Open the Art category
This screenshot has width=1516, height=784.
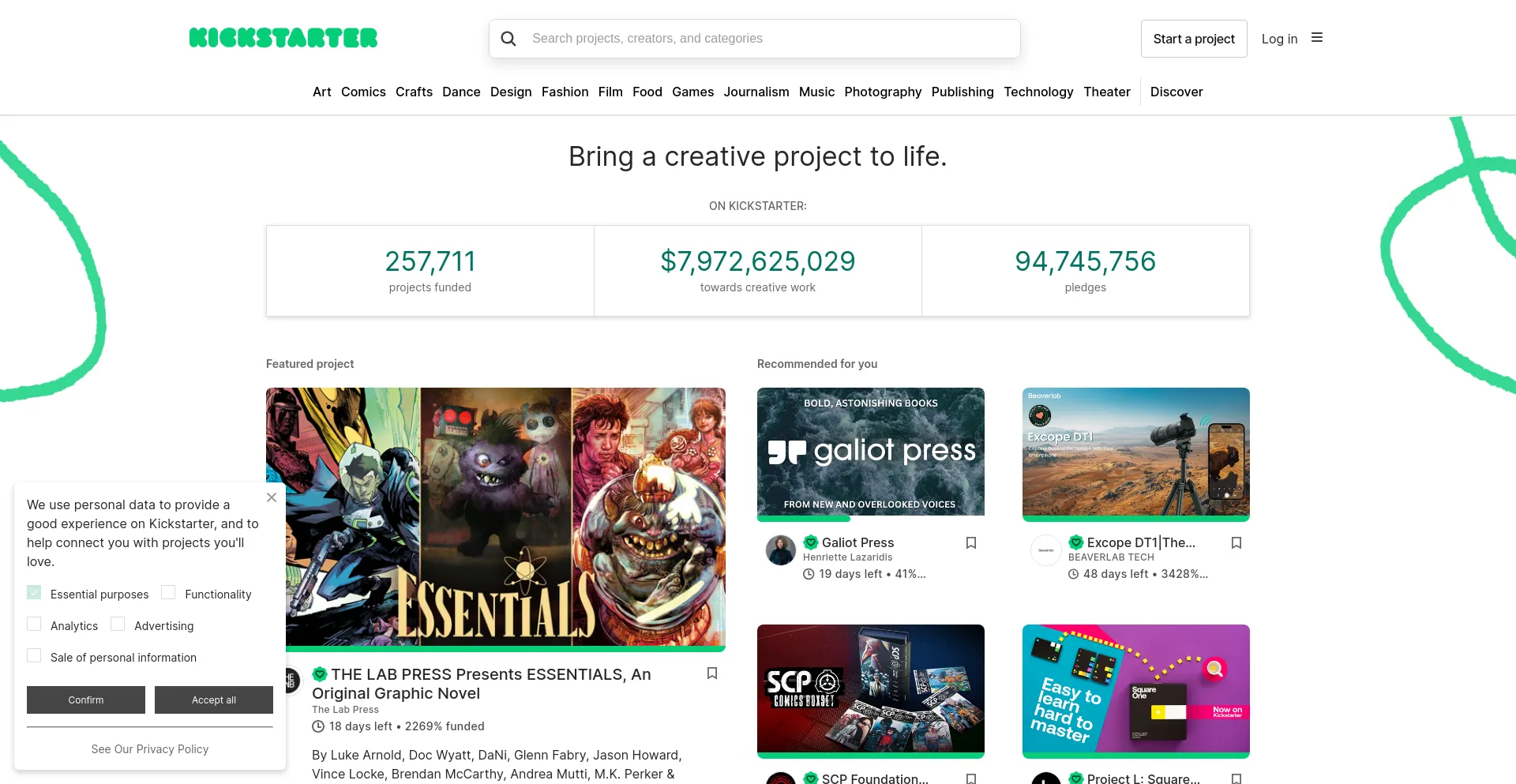322,92
